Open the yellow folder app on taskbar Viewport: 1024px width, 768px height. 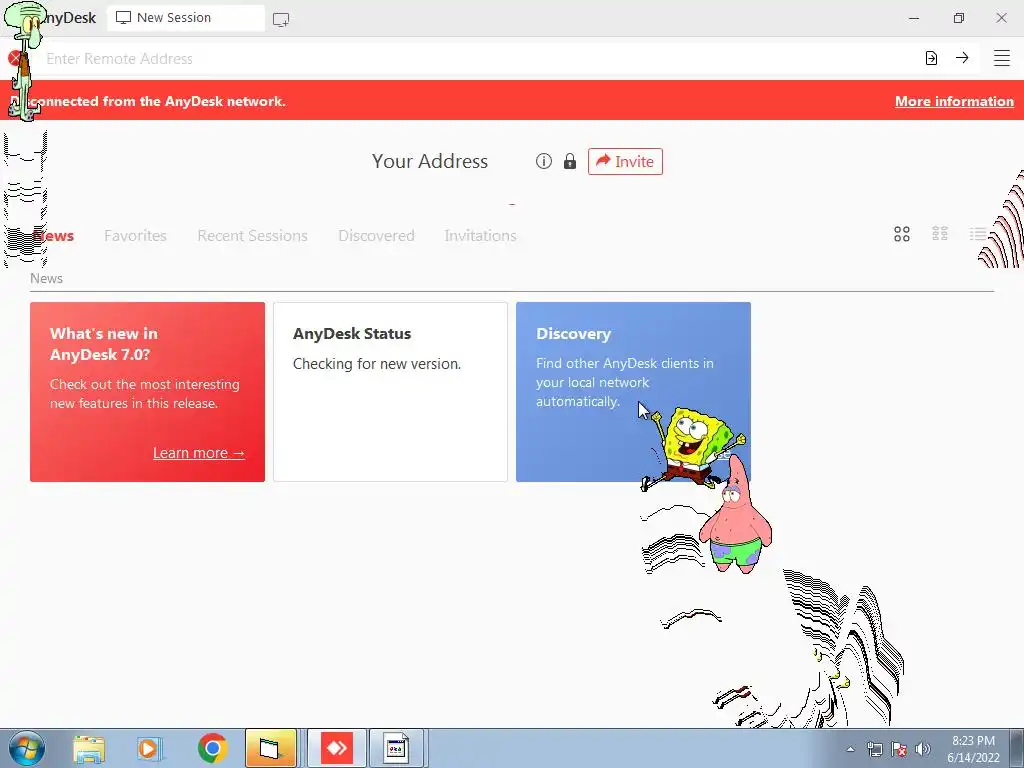click(x=270, y=748)
